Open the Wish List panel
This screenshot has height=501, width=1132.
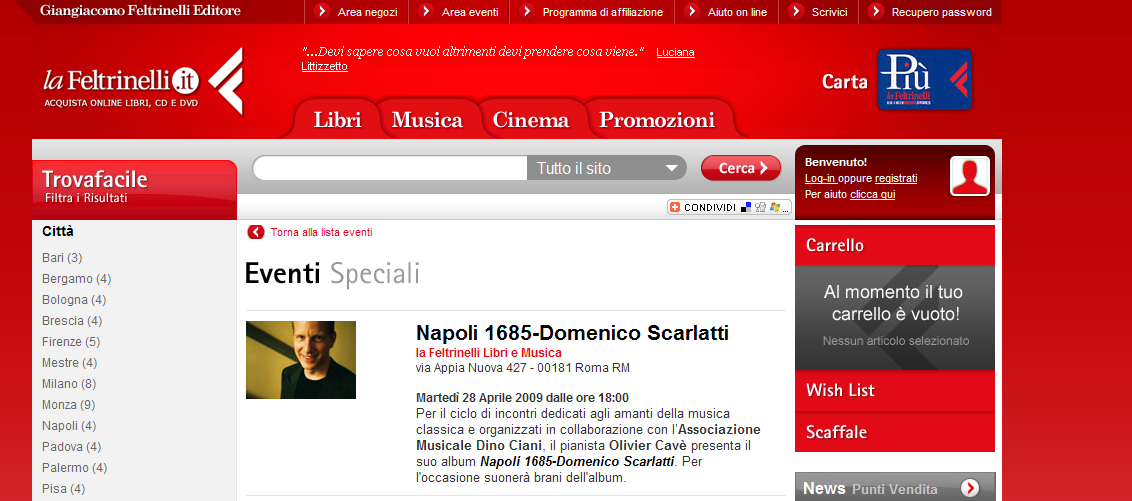(x=894, y=391)
